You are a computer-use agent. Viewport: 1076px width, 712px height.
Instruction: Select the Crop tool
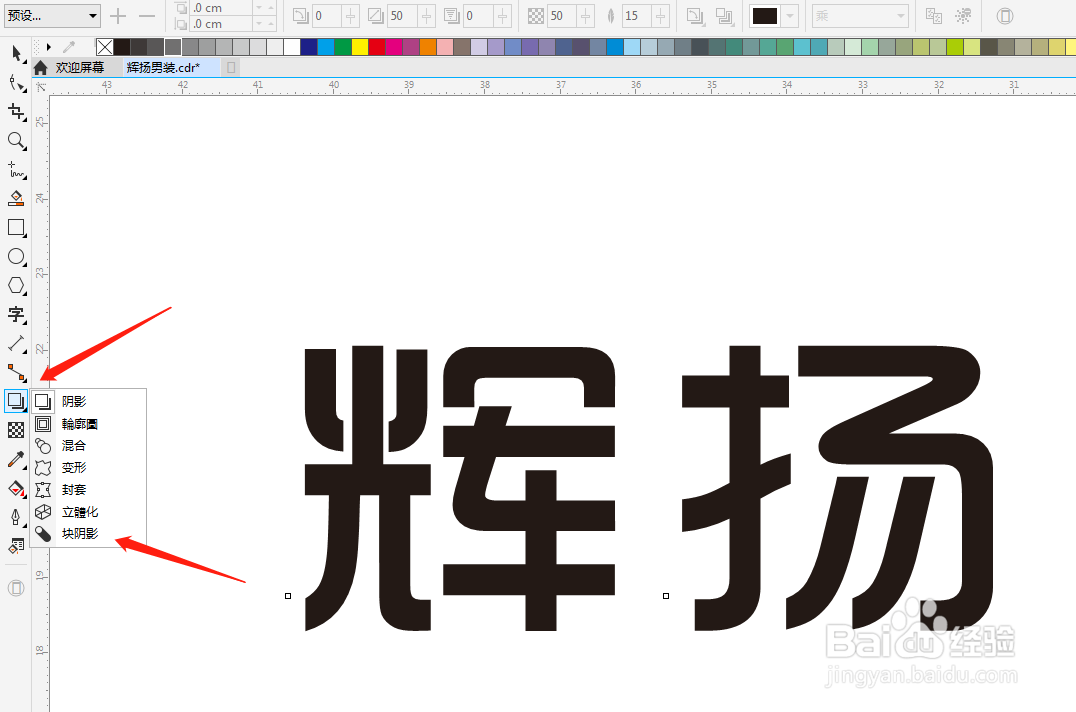(16, 112)
